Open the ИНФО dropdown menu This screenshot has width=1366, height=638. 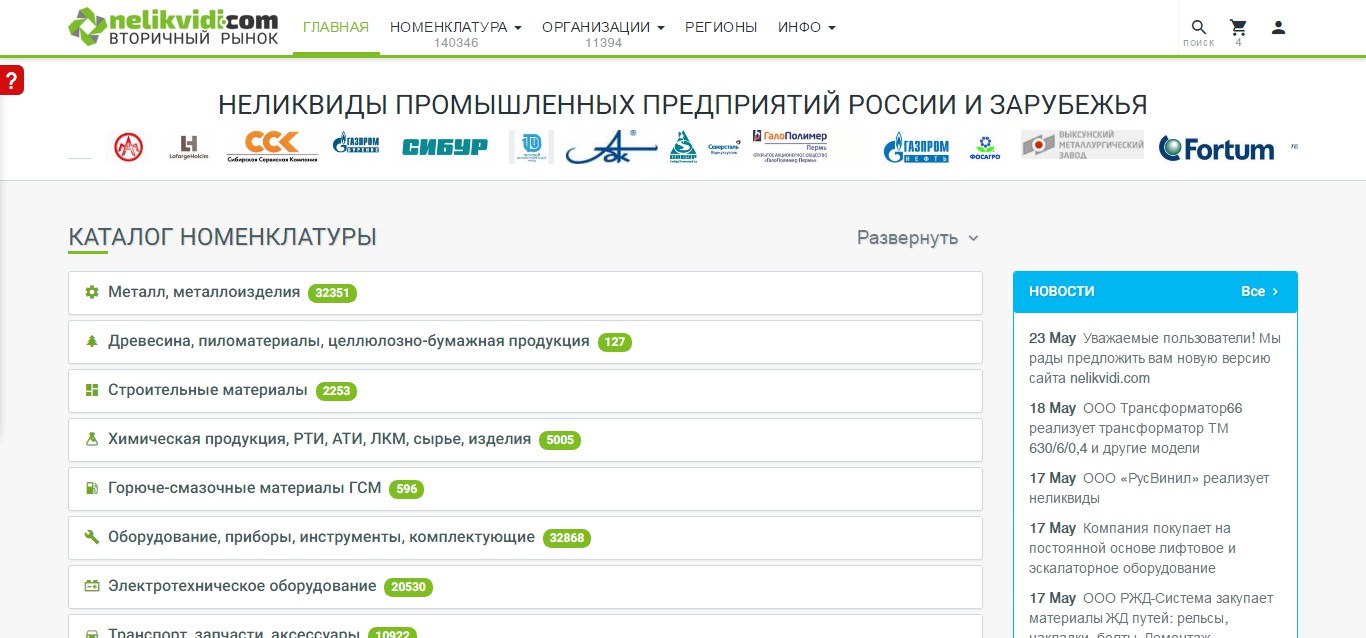(x=807, y=27)
